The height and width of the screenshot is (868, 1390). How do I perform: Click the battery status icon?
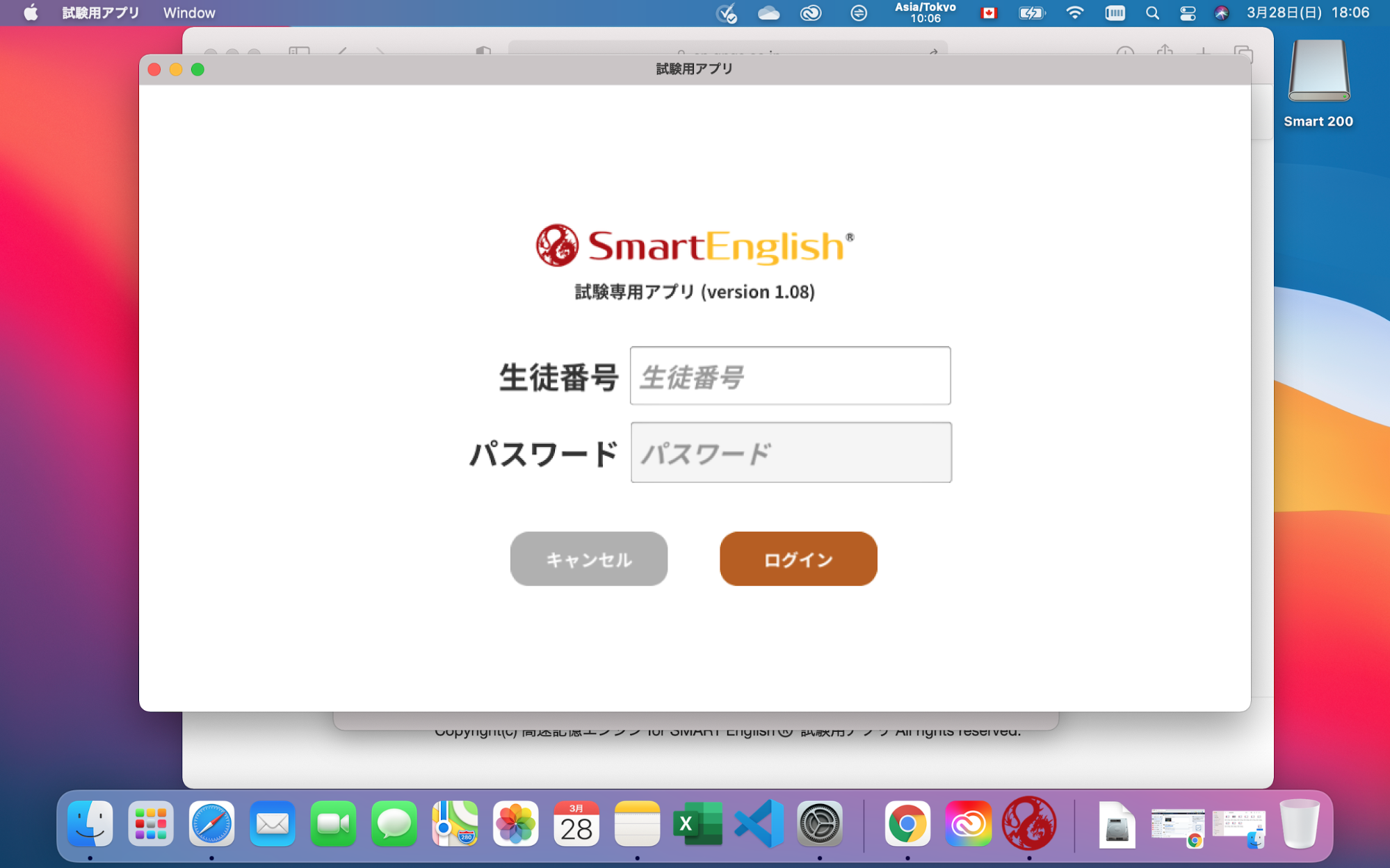coord(1032,13)
